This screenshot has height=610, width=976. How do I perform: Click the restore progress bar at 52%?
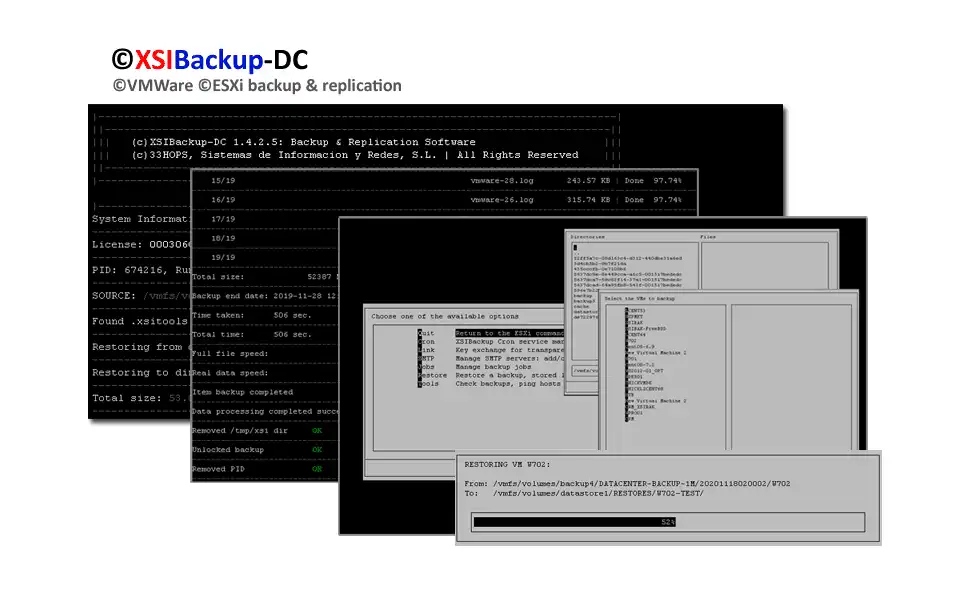(x=668, y=522)
